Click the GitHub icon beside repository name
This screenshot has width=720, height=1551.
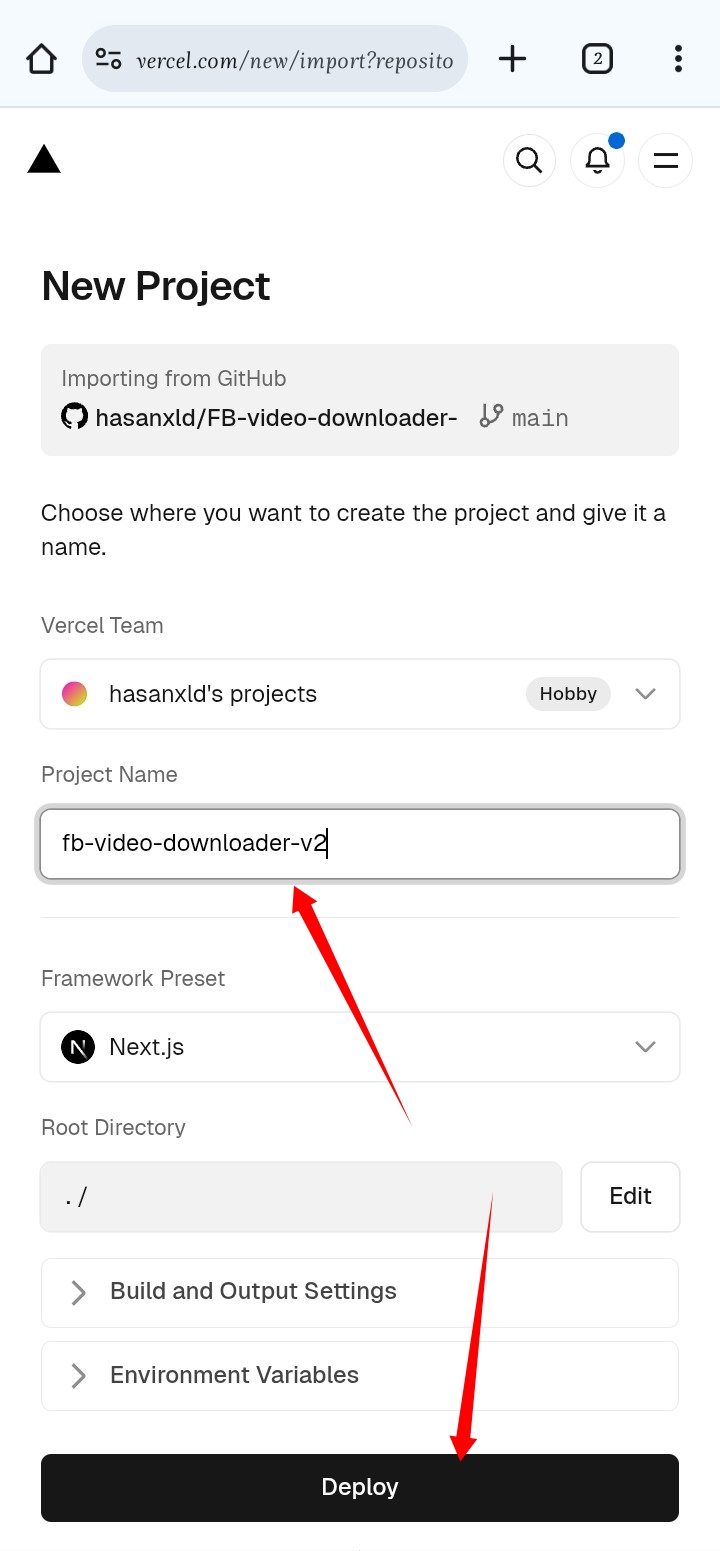(75, 416)
